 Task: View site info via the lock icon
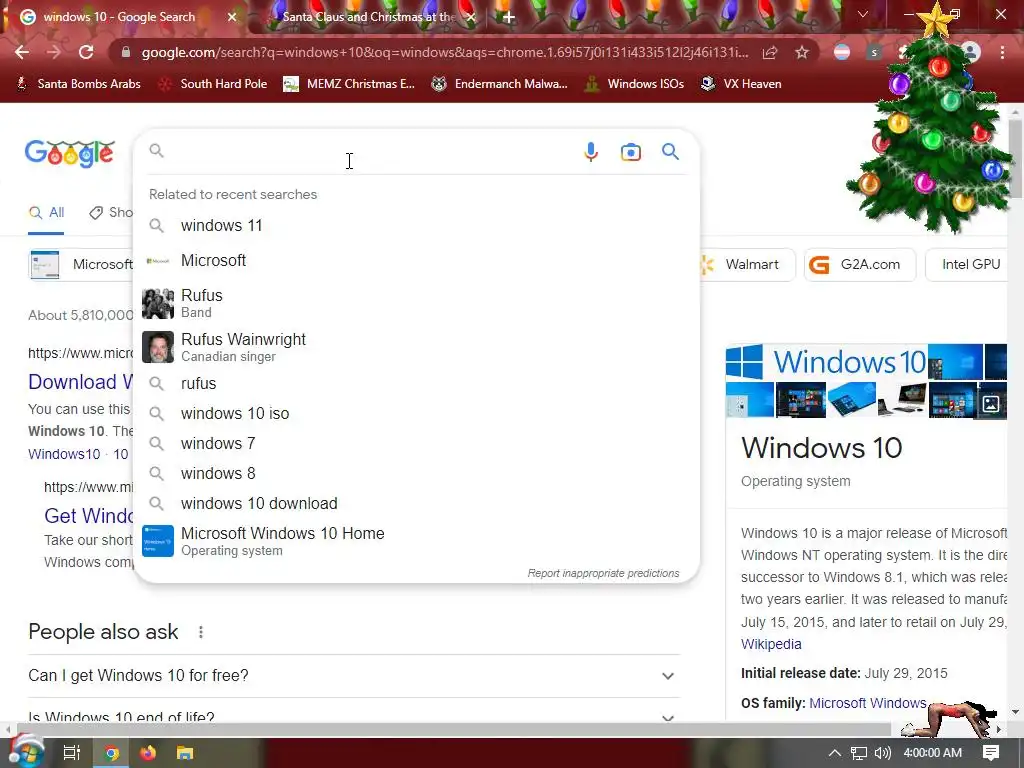coord(126,52)
